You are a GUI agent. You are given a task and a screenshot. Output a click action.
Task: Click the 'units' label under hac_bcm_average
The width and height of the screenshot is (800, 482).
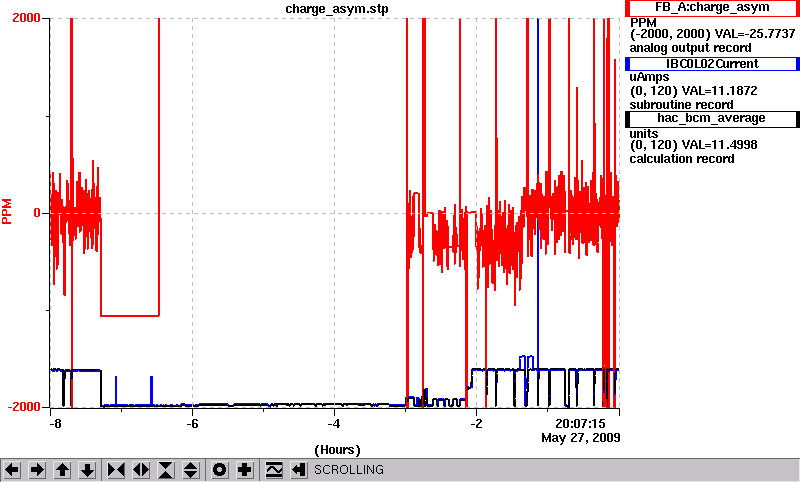tap(644, 134)
